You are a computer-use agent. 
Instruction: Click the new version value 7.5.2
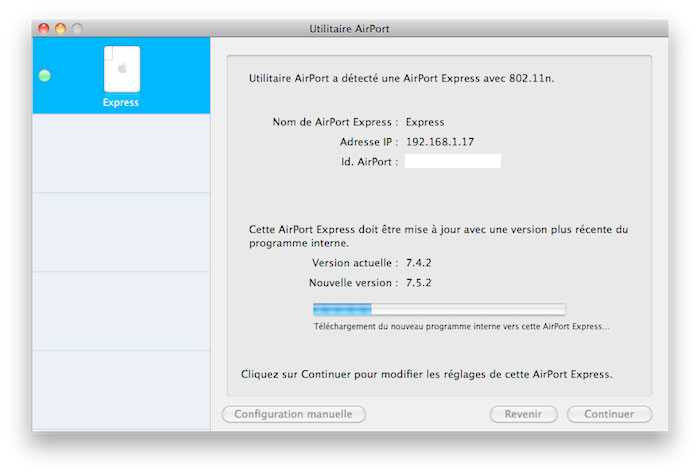(418, 283)
